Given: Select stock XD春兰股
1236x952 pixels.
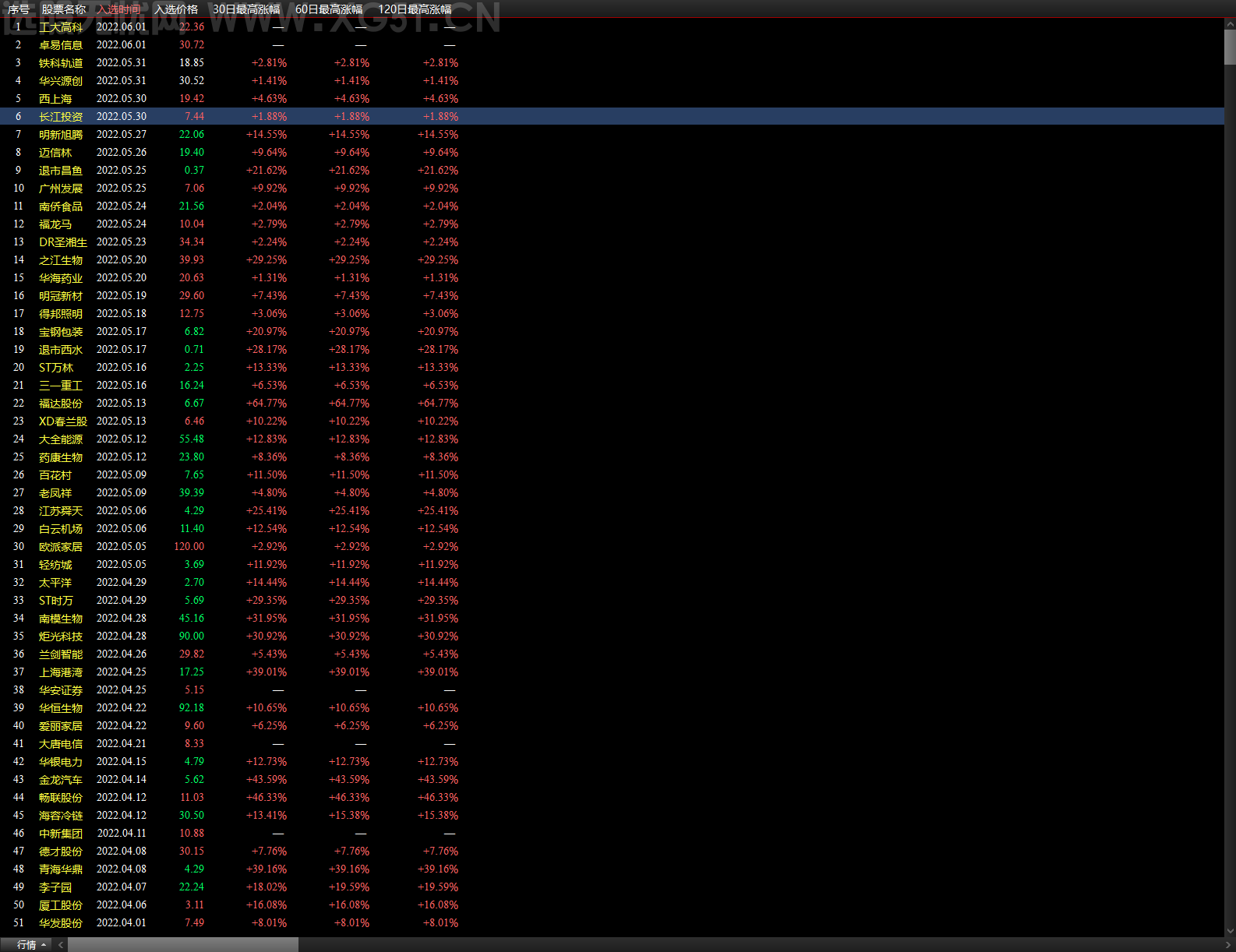Looking at the screenshot, I should [x=63, y=421].
